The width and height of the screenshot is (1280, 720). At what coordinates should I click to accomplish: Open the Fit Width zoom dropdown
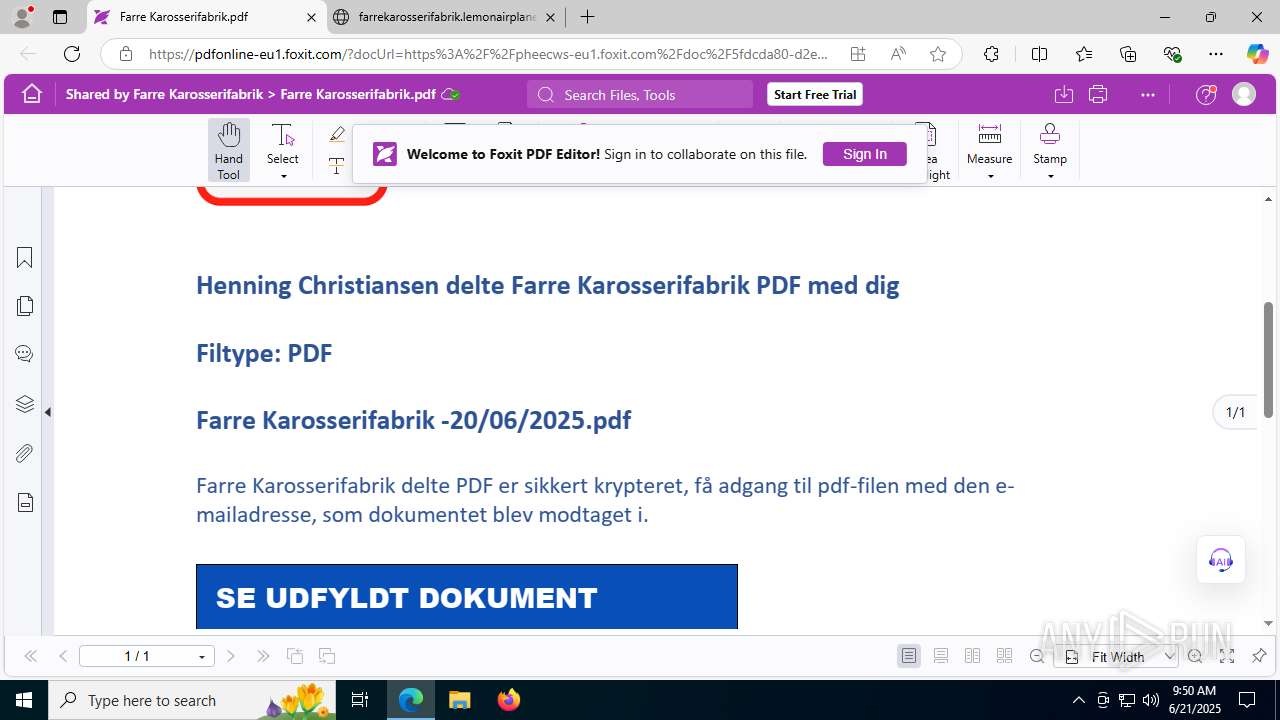(x=1170, y=657)
